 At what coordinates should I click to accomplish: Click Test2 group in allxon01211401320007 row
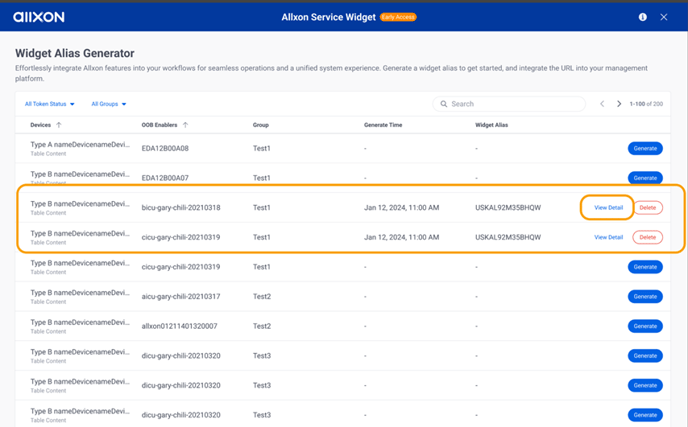tap(262, 326)
